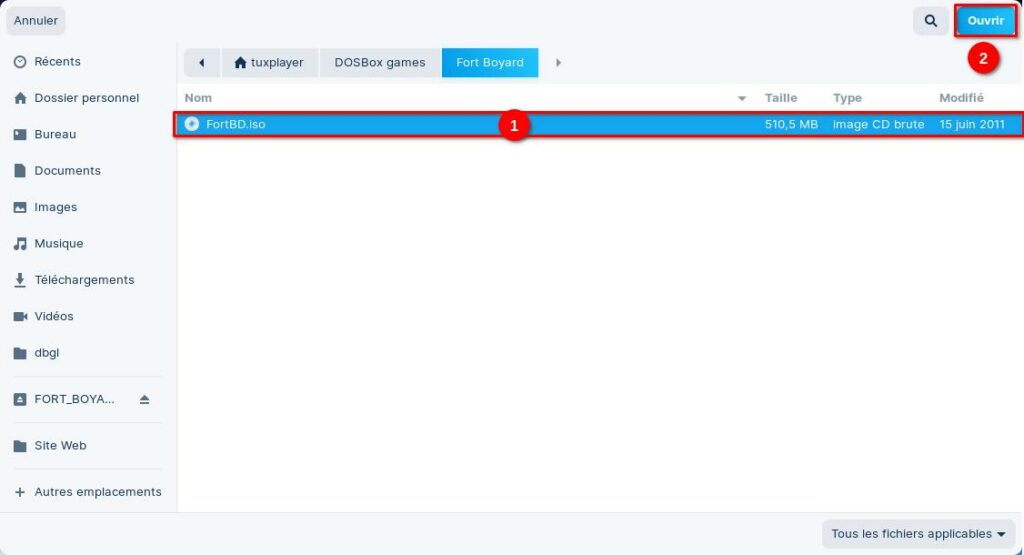Open the file type filter dropdown

click(918, 534)
